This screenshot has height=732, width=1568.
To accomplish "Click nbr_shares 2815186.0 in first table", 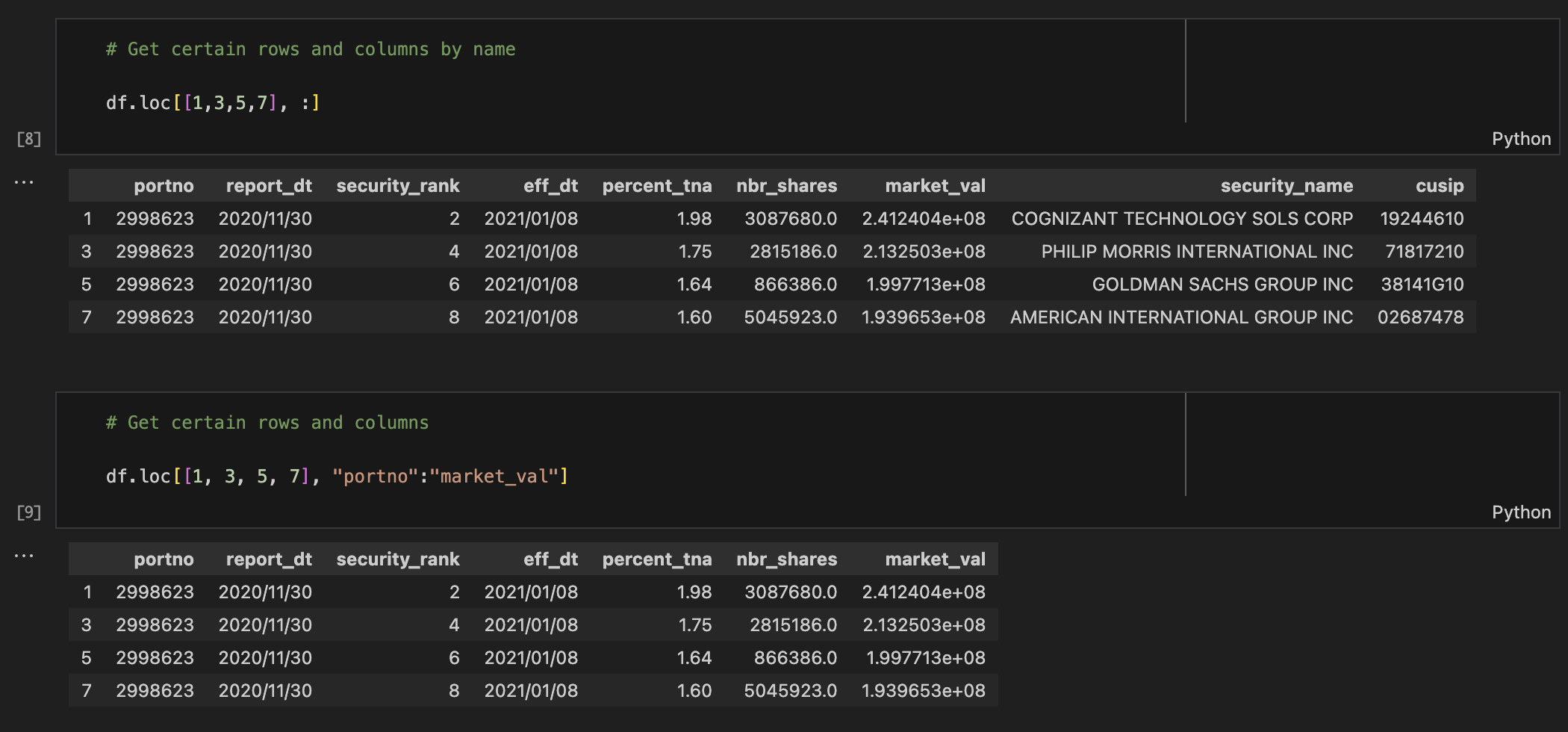I will [x=793, y=252].
